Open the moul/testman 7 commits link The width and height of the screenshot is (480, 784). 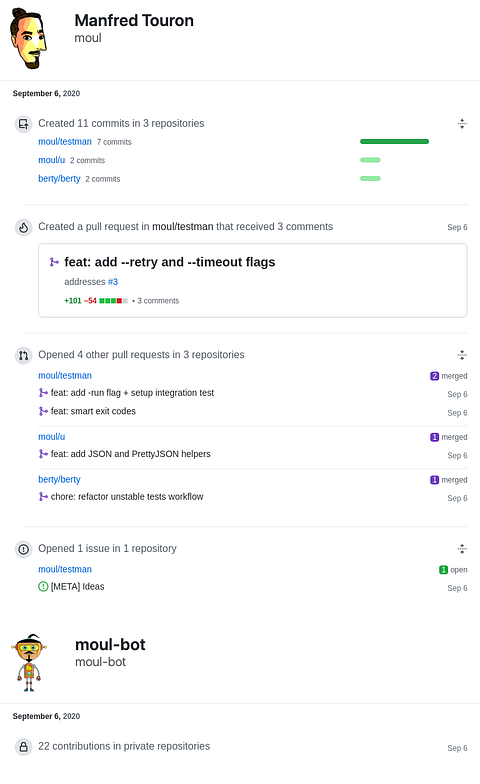click(65, 142)
